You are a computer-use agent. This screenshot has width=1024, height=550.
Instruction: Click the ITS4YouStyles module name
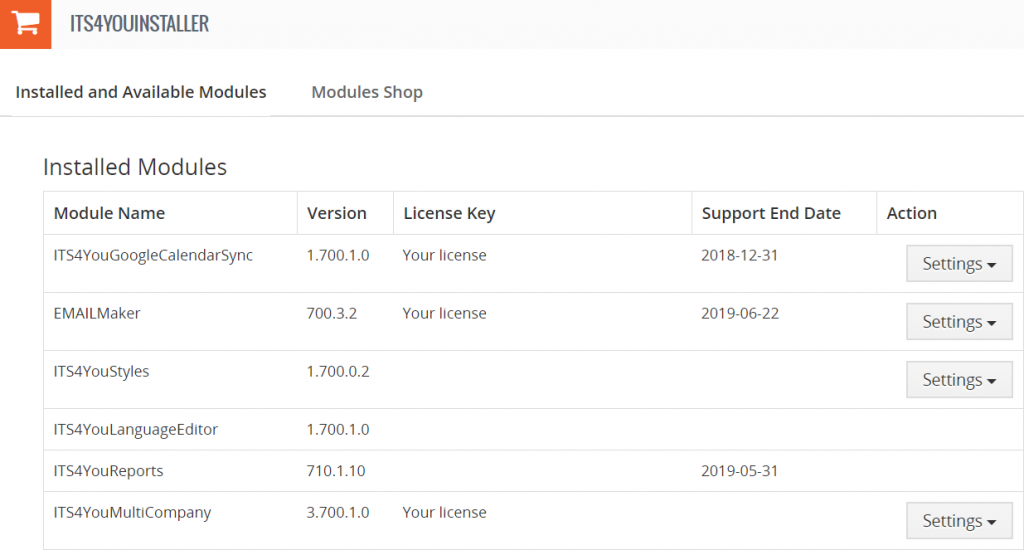click(101, 372)
